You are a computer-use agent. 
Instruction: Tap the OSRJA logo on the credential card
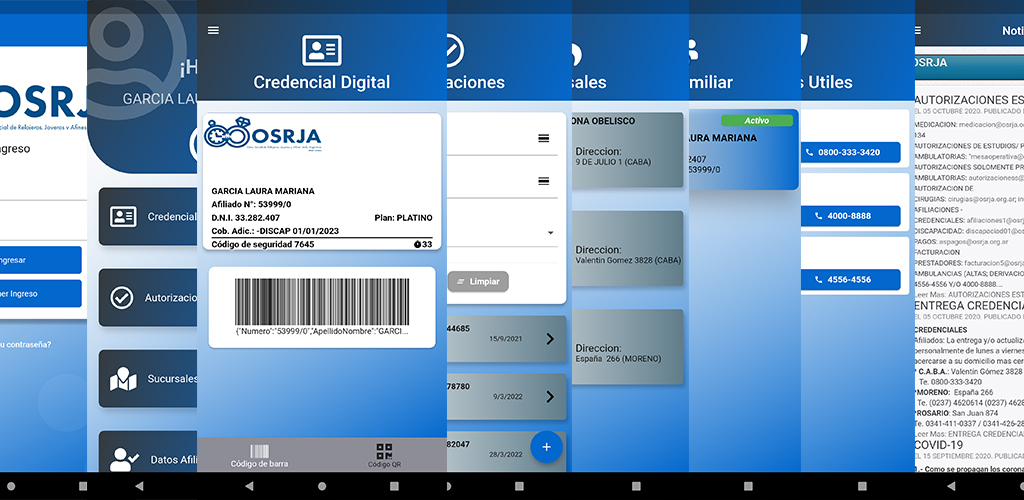coord(263,135)
